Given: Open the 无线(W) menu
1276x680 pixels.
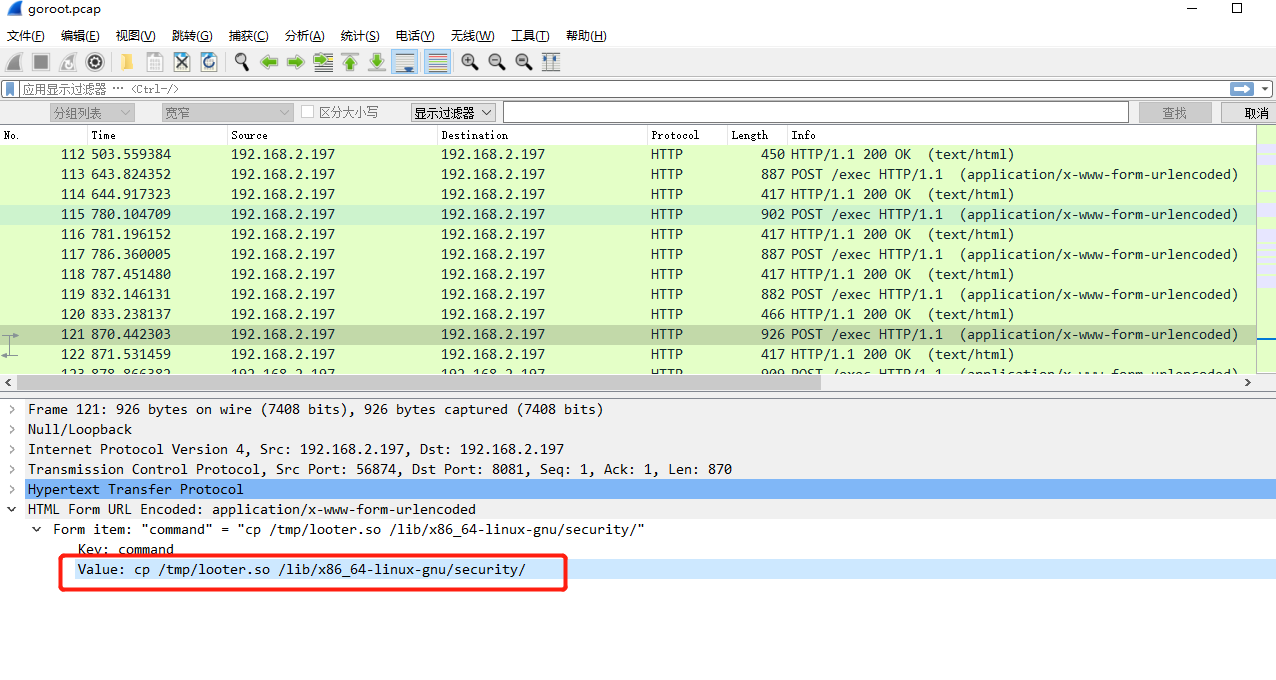Looking at the screenshot, I should (x=473, y=36).
